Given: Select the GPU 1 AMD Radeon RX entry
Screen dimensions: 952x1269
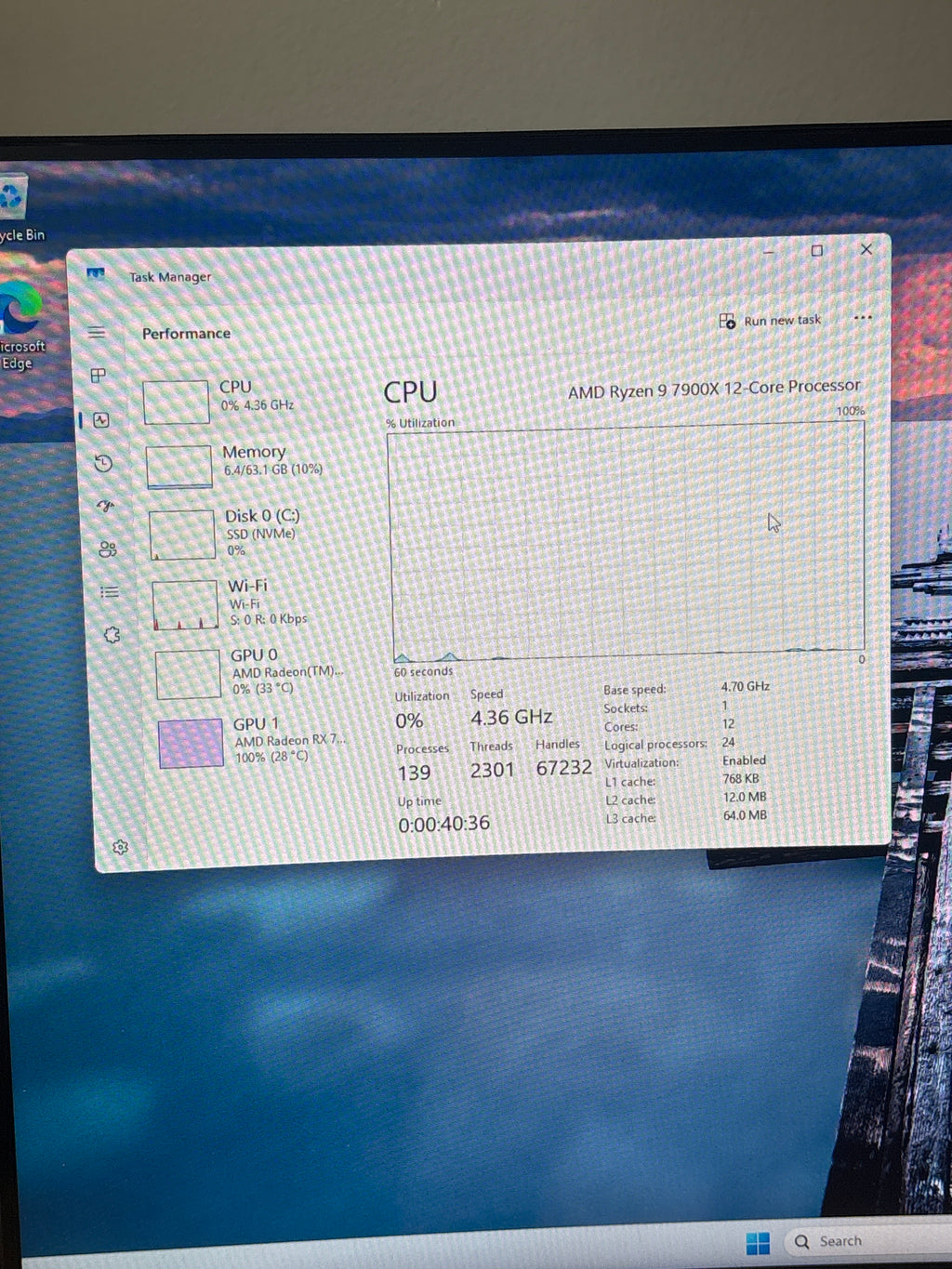Looking at the screenshot, I should click(x=258, y=742).
